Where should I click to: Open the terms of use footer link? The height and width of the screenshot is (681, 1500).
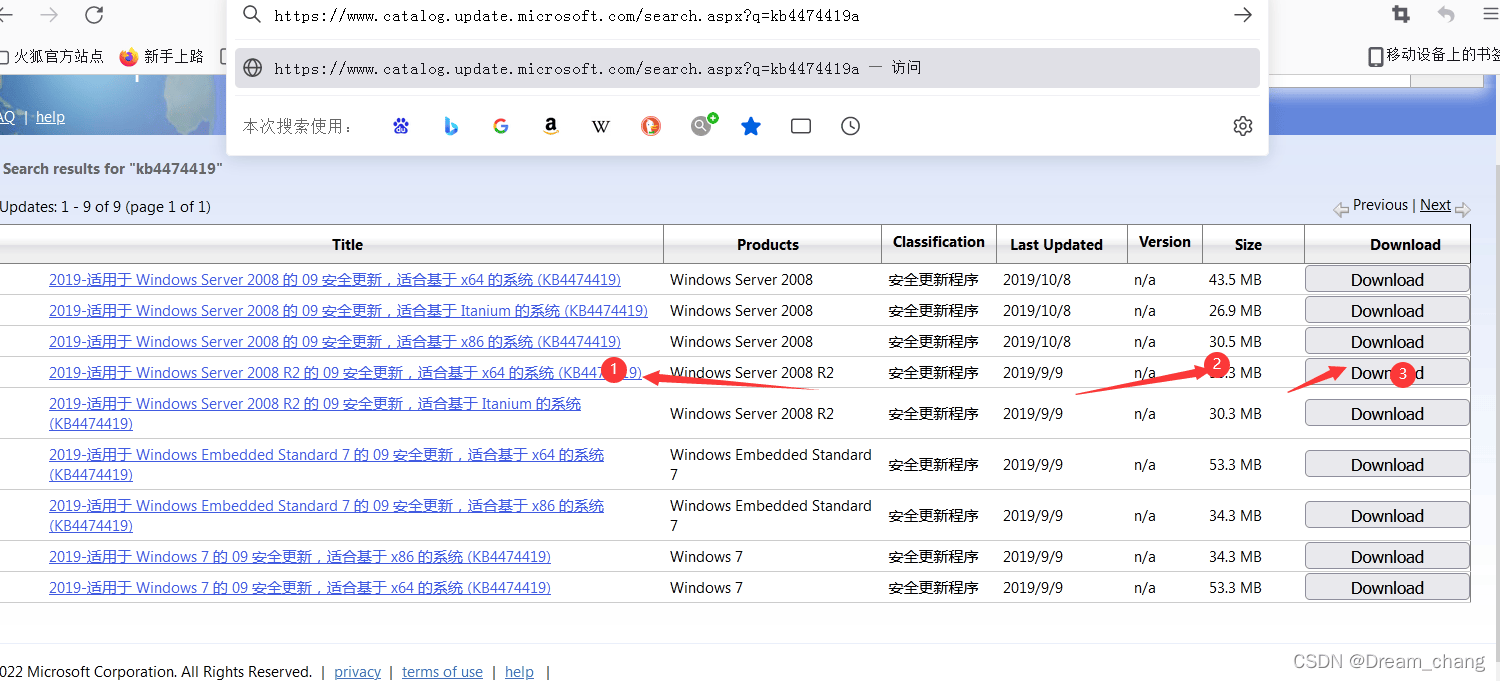point(442,672)
